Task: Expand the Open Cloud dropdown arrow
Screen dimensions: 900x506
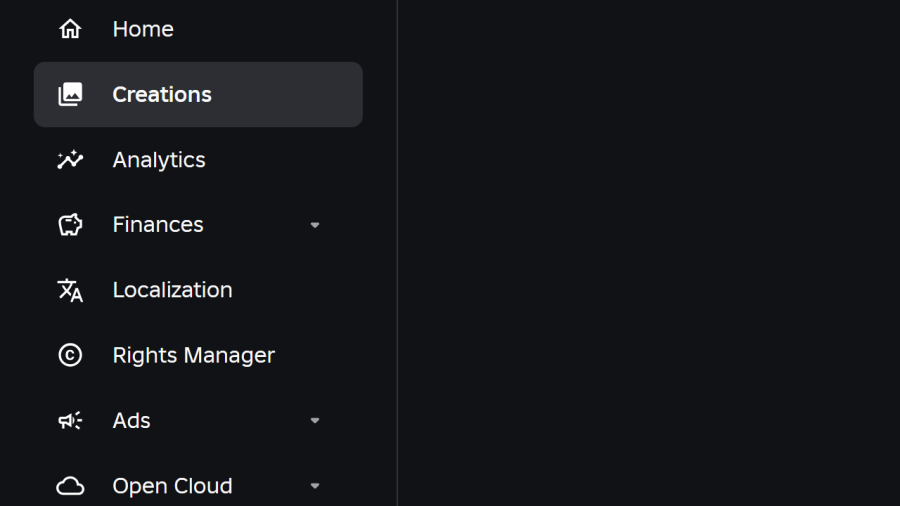Action: click(315, 486)
